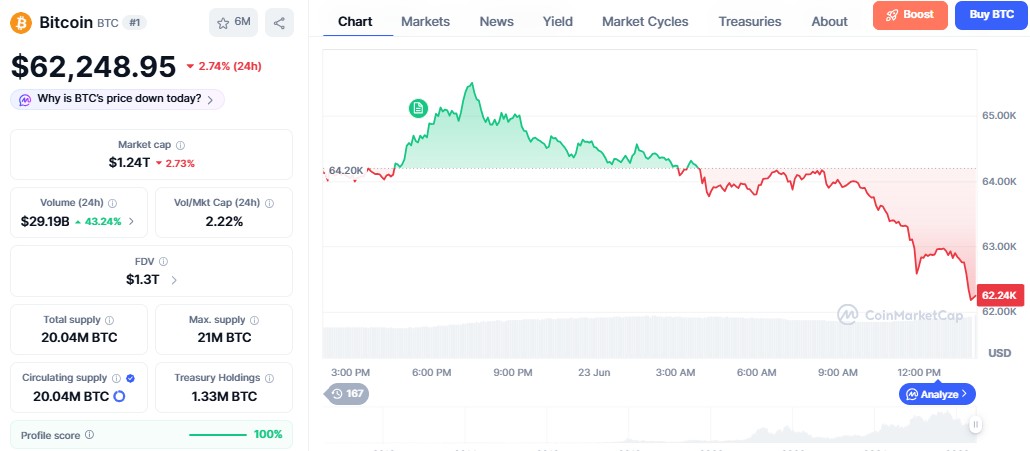Click pause handle on chart range selector
This screenshot has width=1030, height=451.
coord(975,424)
